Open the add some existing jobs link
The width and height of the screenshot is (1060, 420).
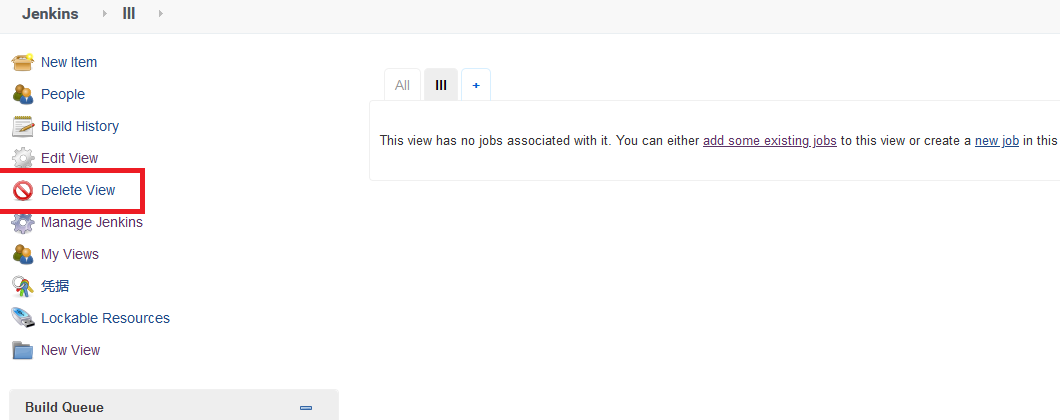click(x=769, y=141)
